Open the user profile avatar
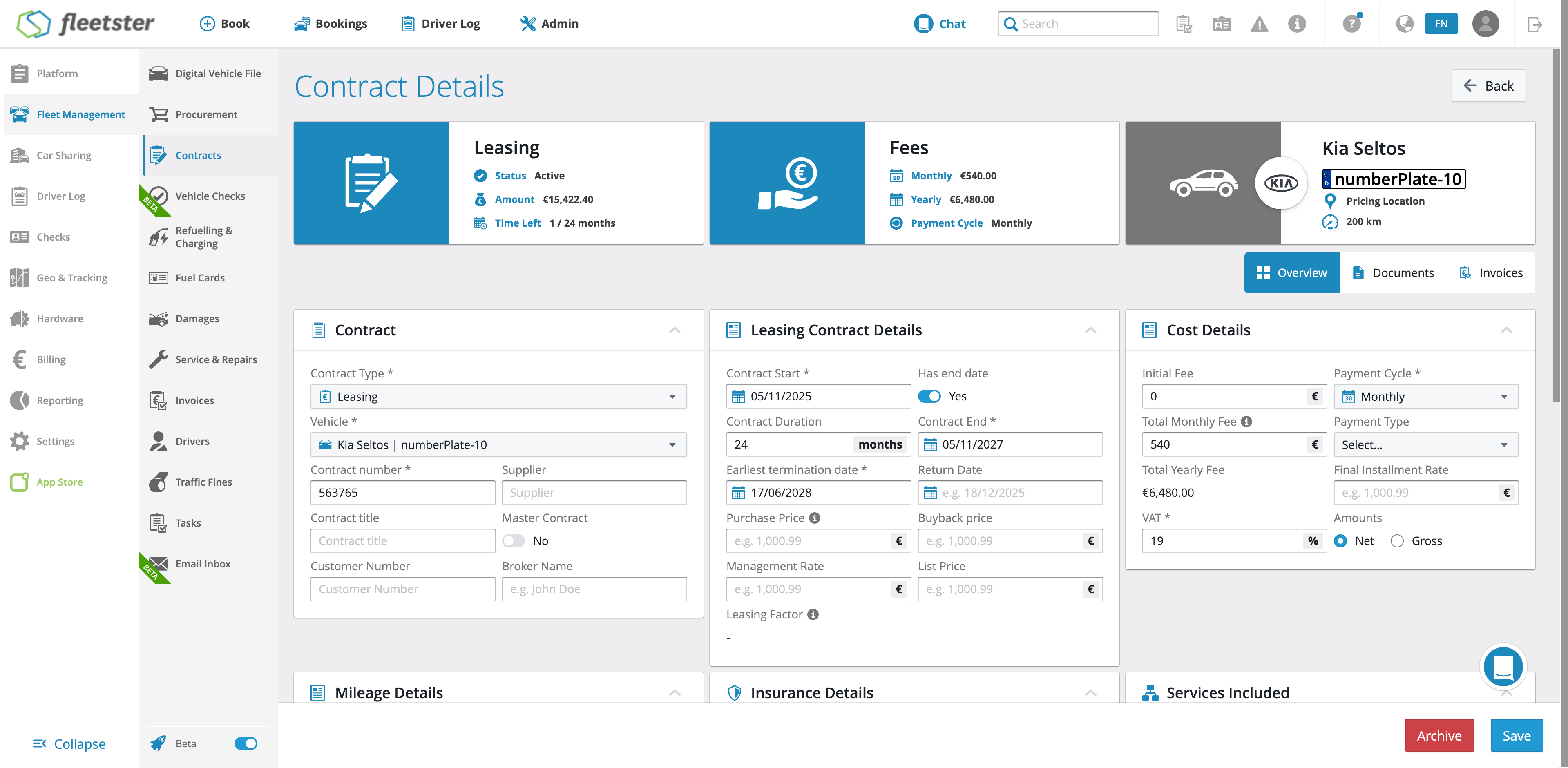The height and width of the screenshot is (768, 1568). point(1485,25)
